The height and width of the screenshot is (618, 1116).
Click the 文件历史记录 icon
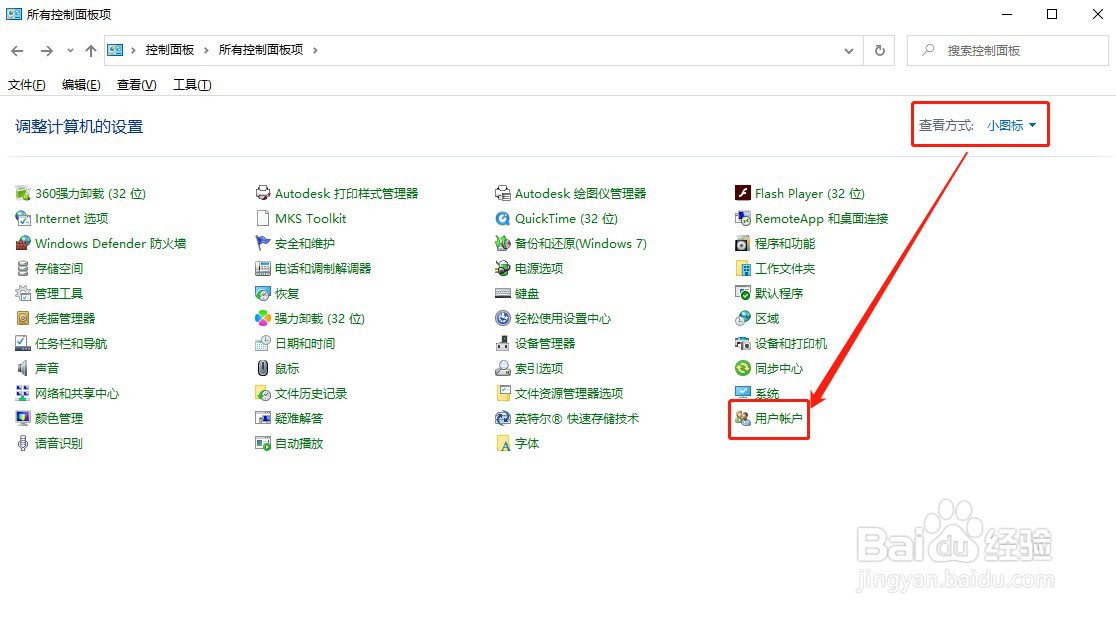263,393
